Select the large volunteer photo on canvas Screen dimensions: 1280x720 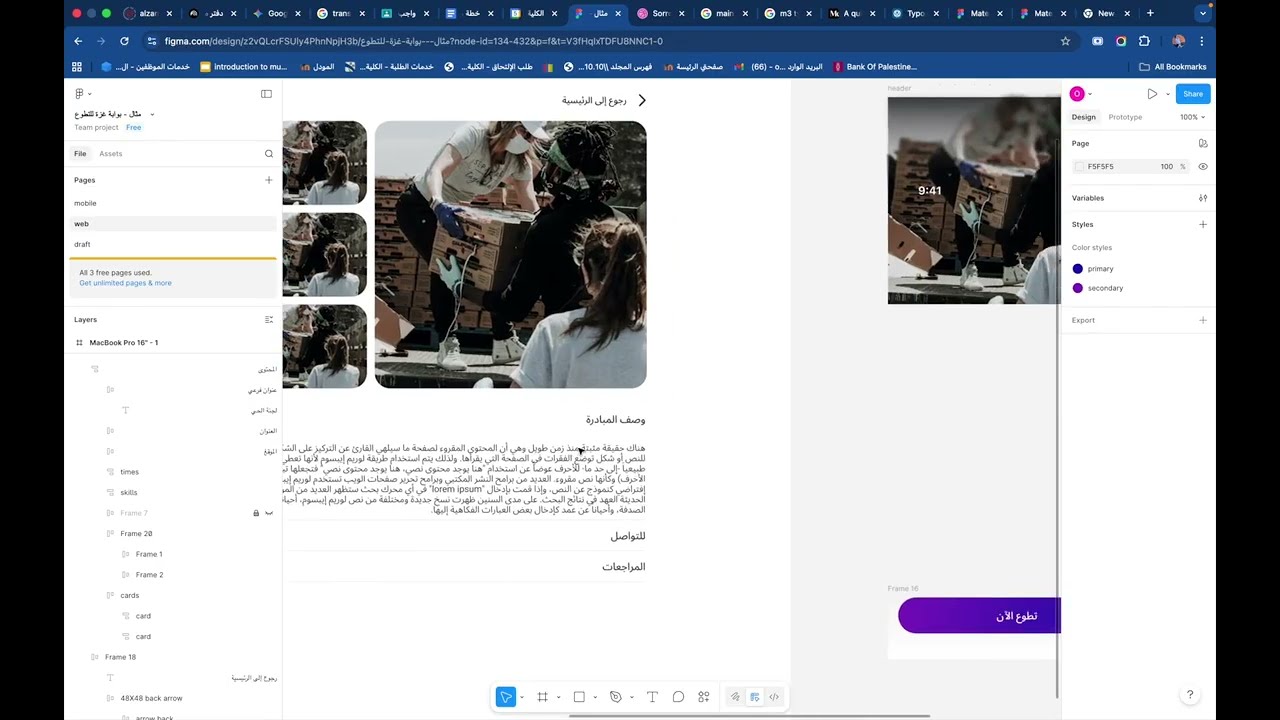click(x=510, y=254)
